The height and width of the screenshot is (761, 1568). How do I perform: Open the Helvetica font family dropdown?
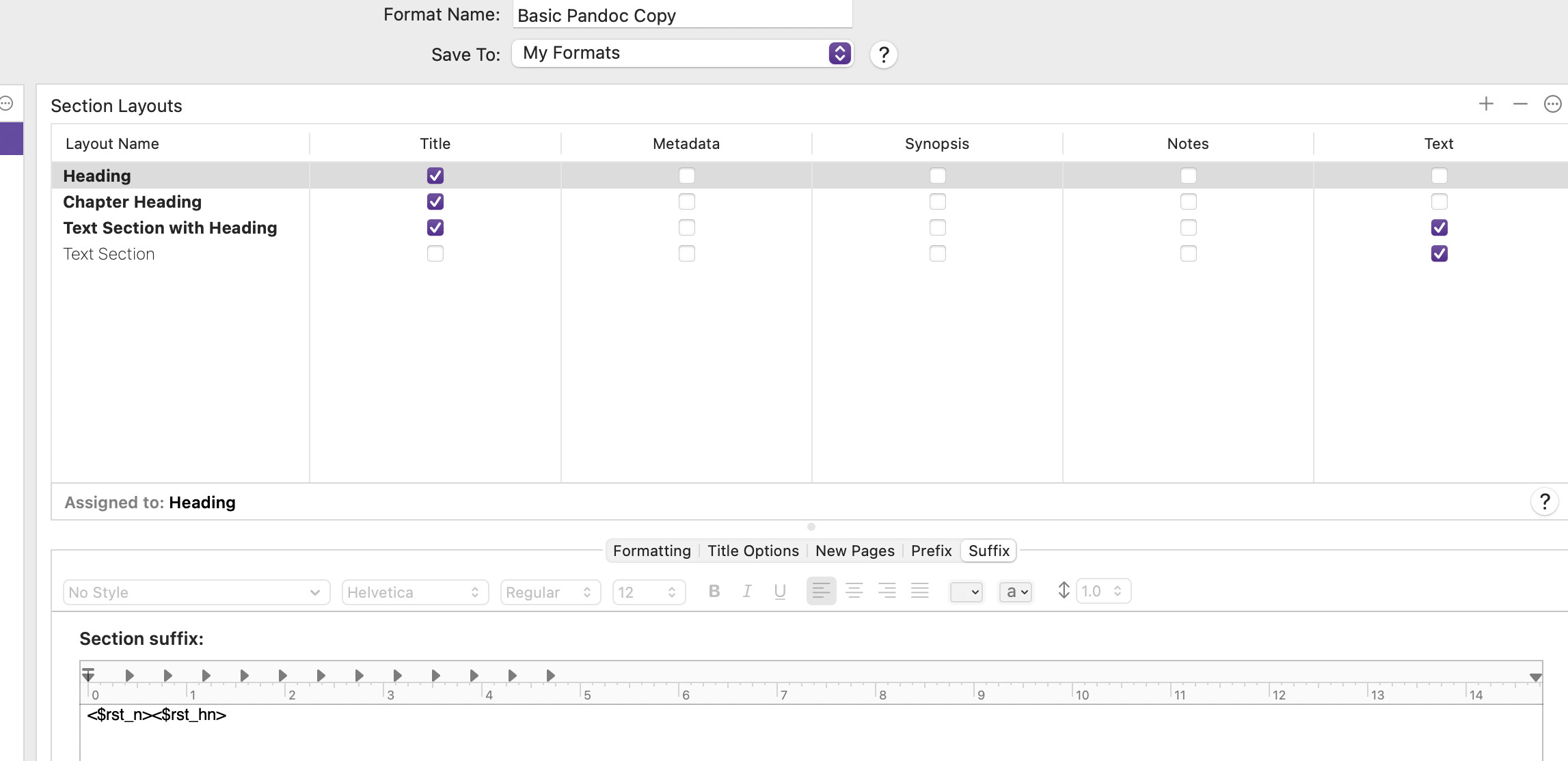414,592
